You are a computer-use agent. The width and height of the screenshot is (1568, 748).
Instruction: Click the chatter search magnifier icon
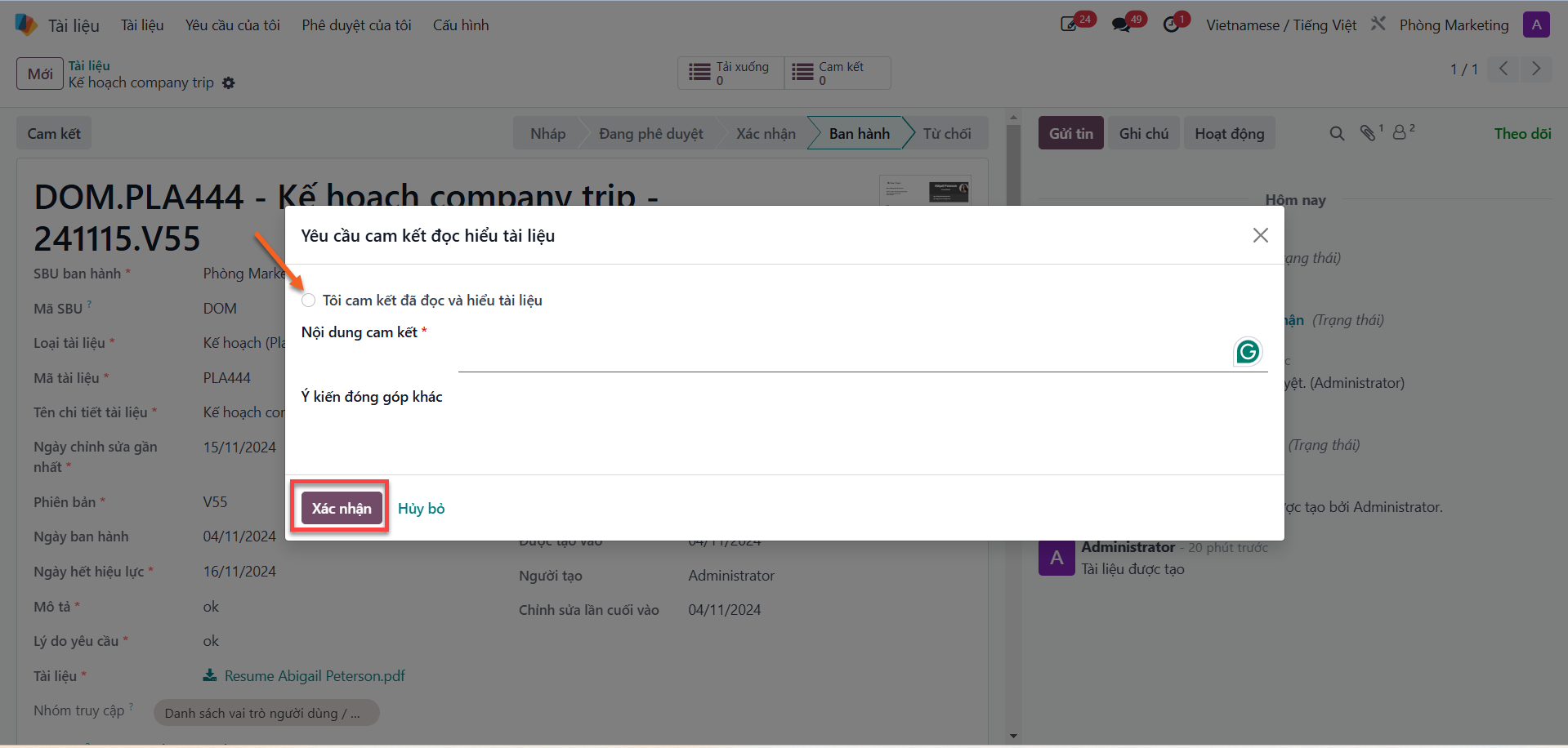pyautogui.click(x=1337, y=133)
